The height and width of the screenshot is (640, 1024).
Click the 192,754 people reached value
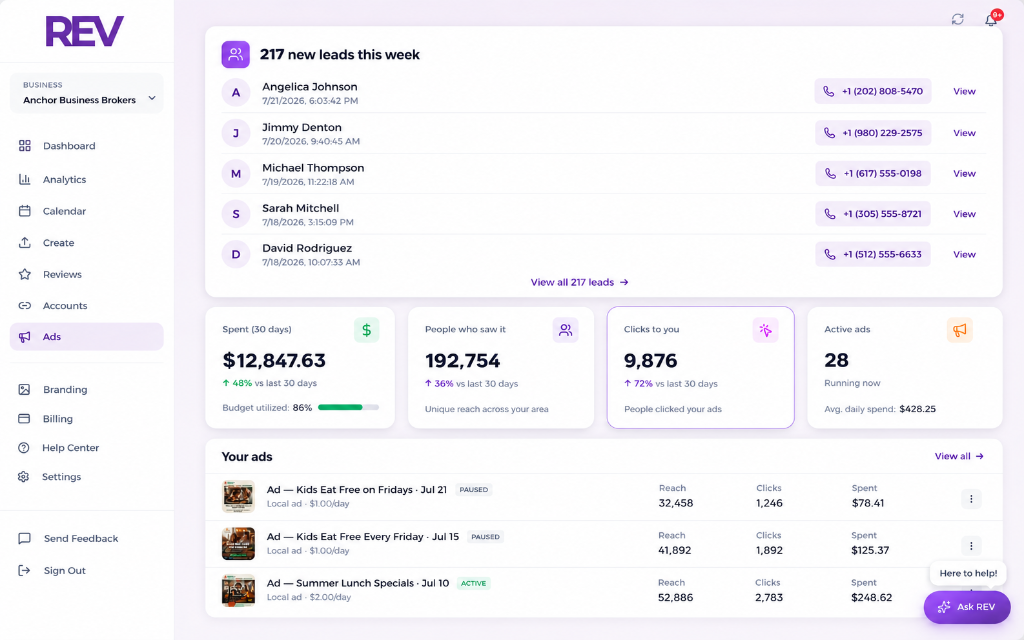tap(462, 360)
